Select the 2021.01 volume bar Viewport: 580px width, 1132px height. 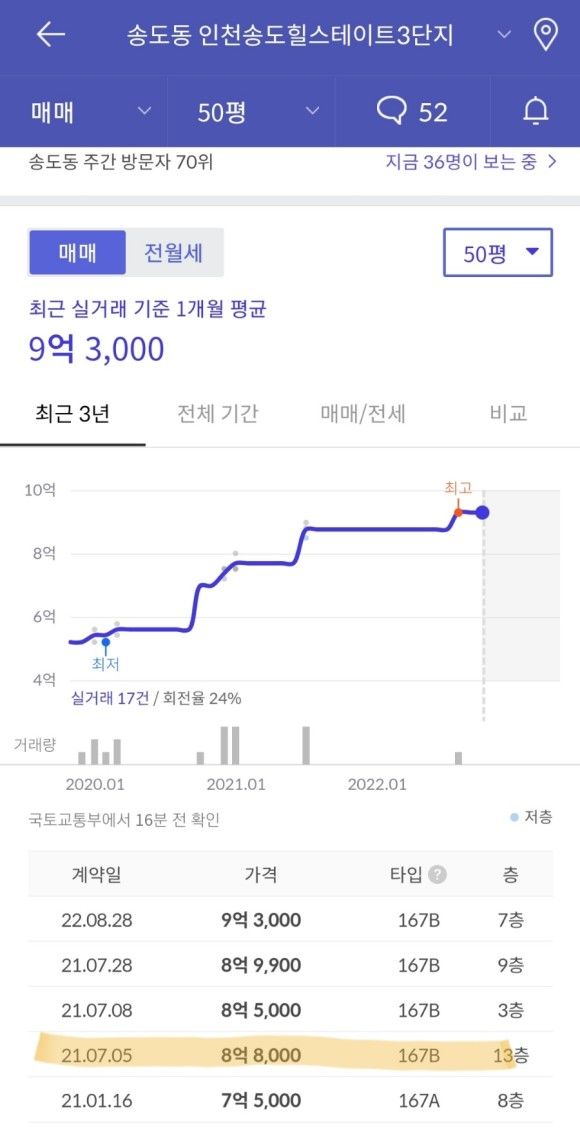(x=234, y=745)
